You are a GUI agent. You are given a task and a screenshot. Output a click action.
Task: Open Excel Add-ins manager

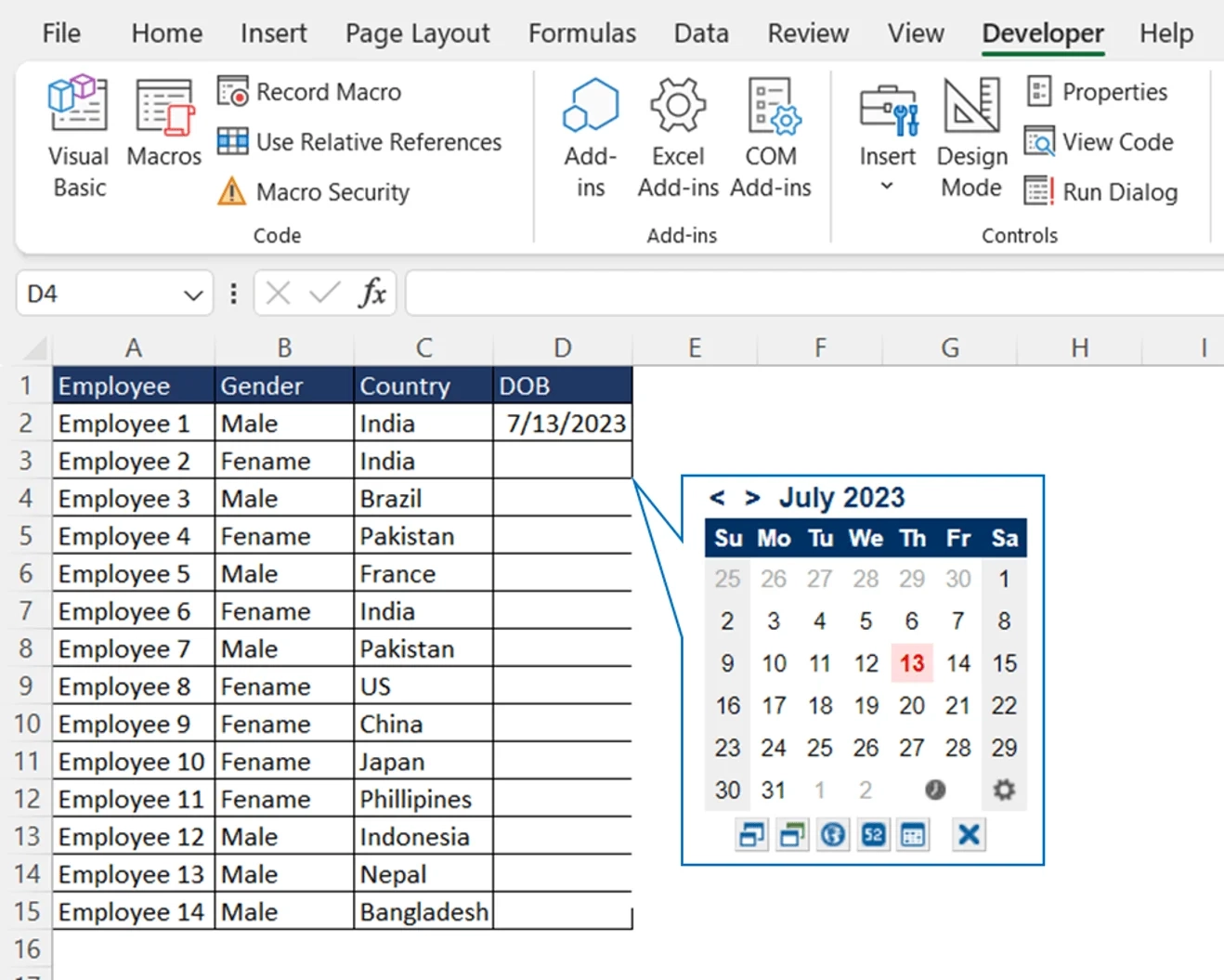click(678, 137)
